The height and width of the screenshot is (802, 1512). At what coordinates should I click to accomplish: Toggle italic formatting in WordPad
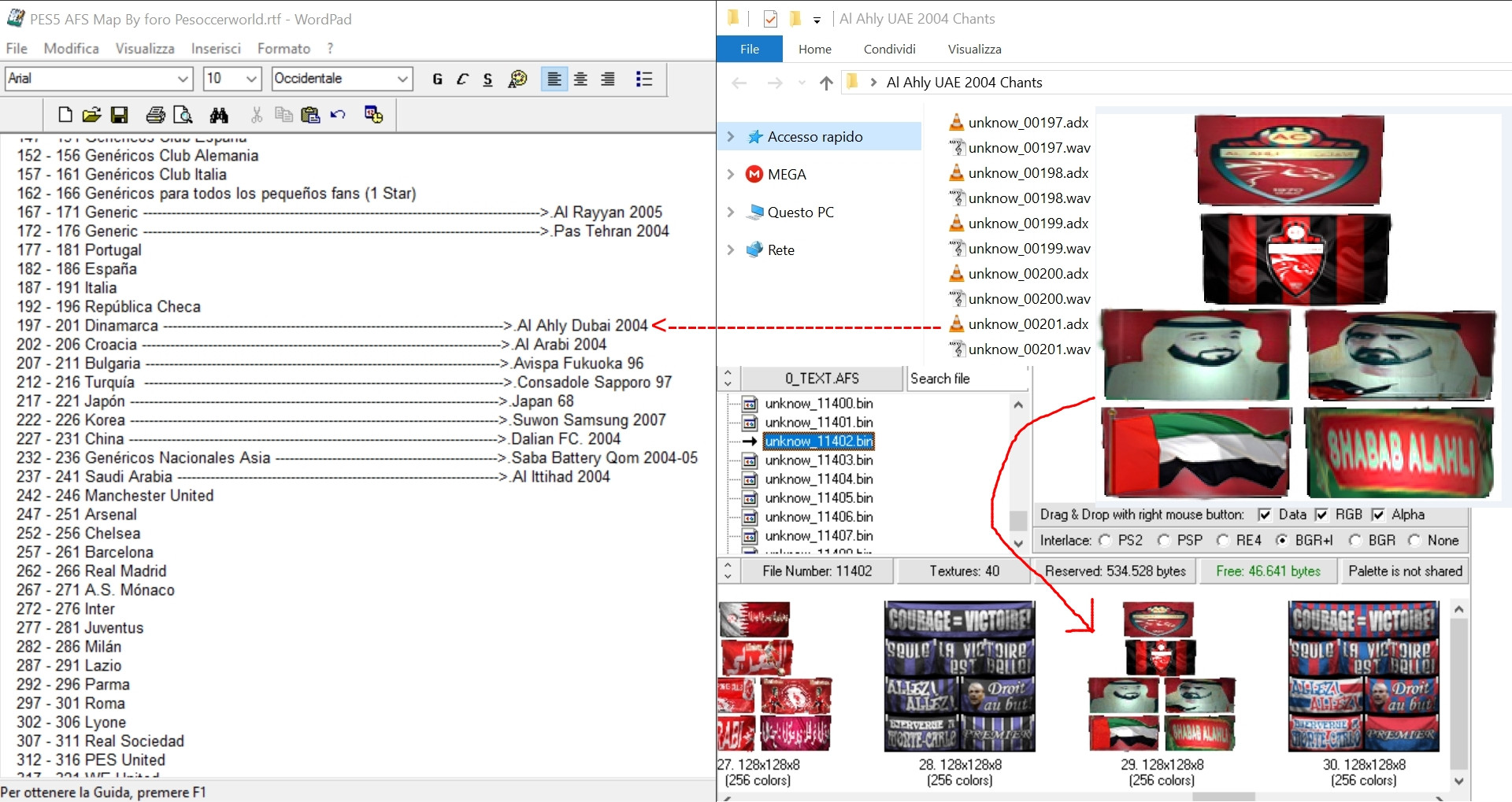462,79
